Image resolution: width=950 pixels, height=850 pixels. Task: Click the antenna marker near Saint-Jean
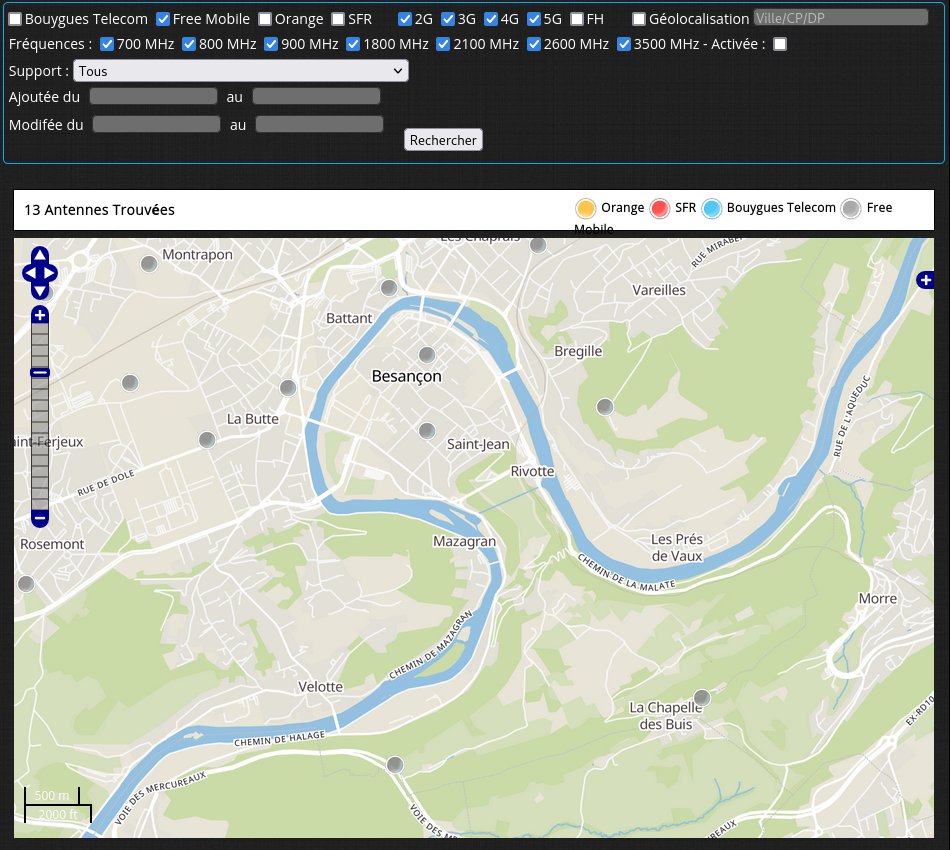(x=427, y=431)
